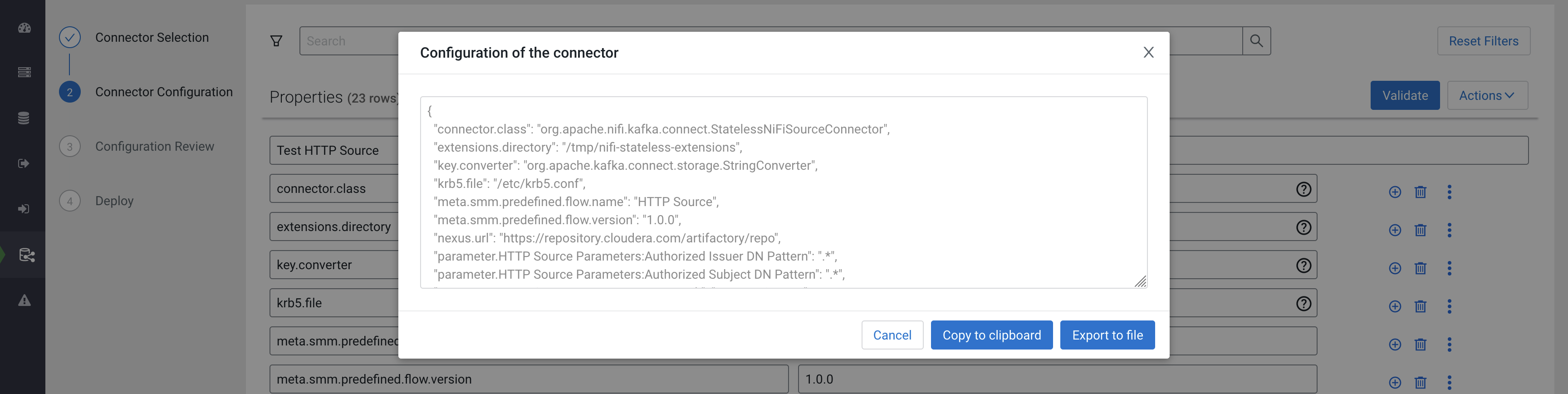Open the alerts warning icon in sidebar
Screen dimensions: 1568x394
click(x=24, y=300)
